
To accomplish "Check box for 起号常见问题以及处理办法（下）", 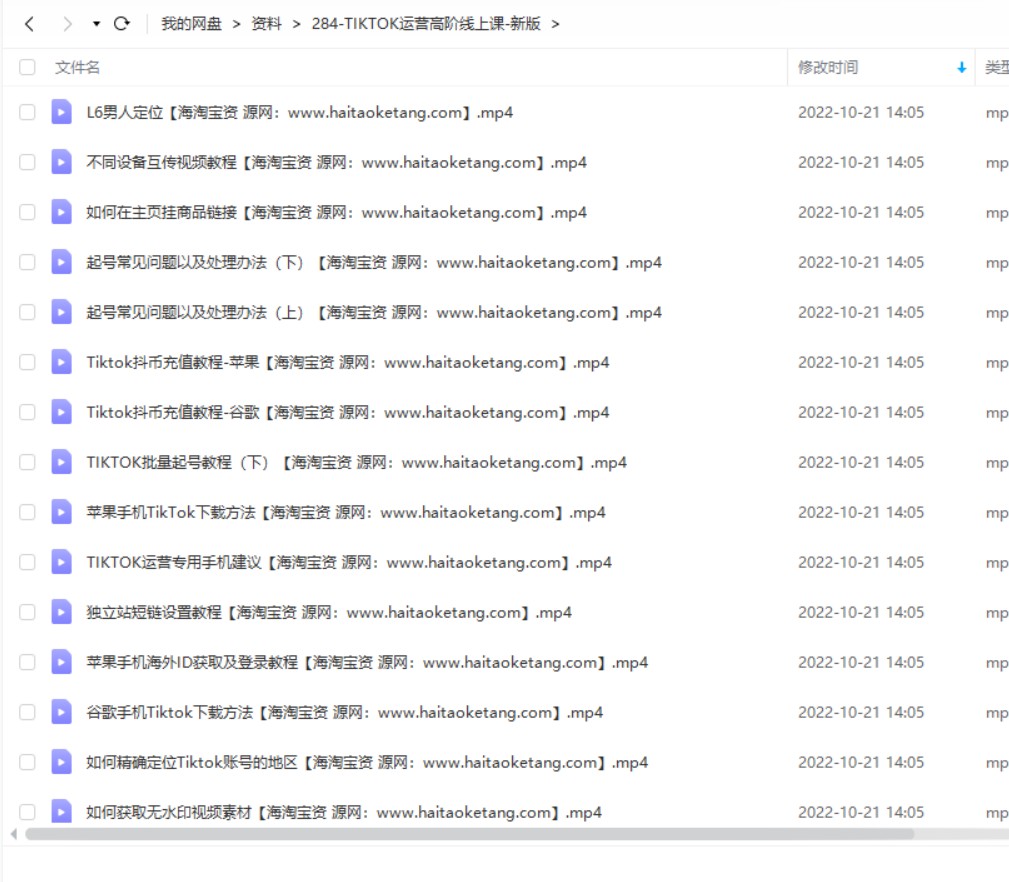I will pyautogui.click(x=27, y=262).
